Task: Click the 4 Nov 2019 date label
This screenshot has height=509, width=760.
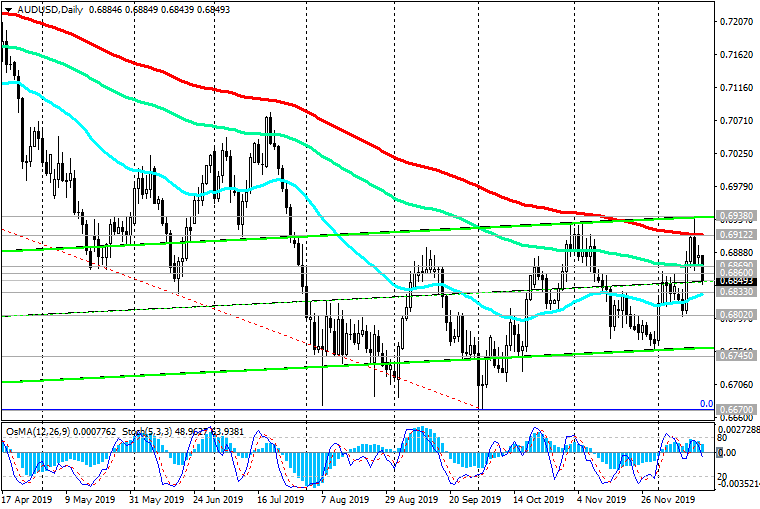Action: 602,499
